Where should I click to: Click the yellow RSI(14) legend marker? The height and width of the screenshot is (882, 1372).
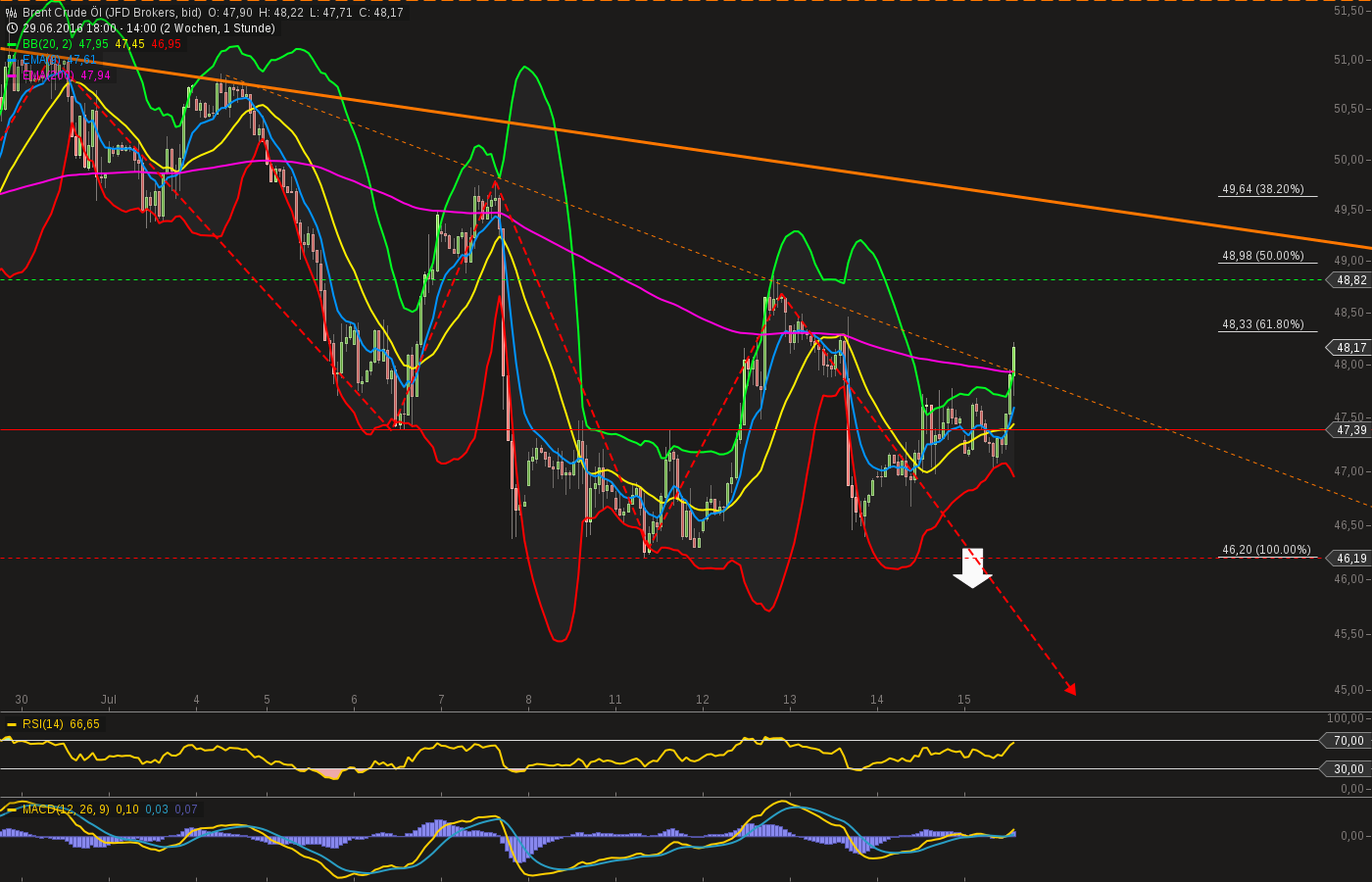point(12,724)
